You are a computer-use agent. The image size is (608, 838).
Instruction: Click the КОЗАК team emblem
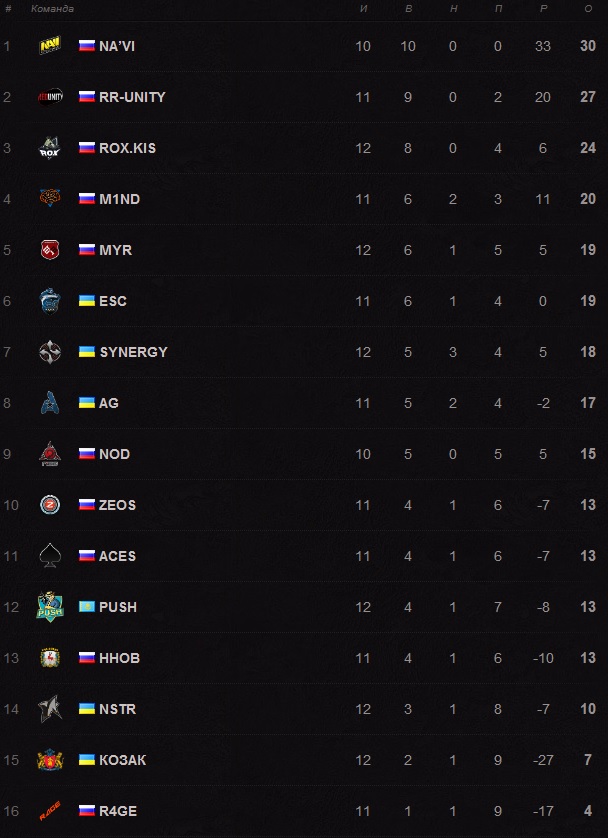[50, 760]
